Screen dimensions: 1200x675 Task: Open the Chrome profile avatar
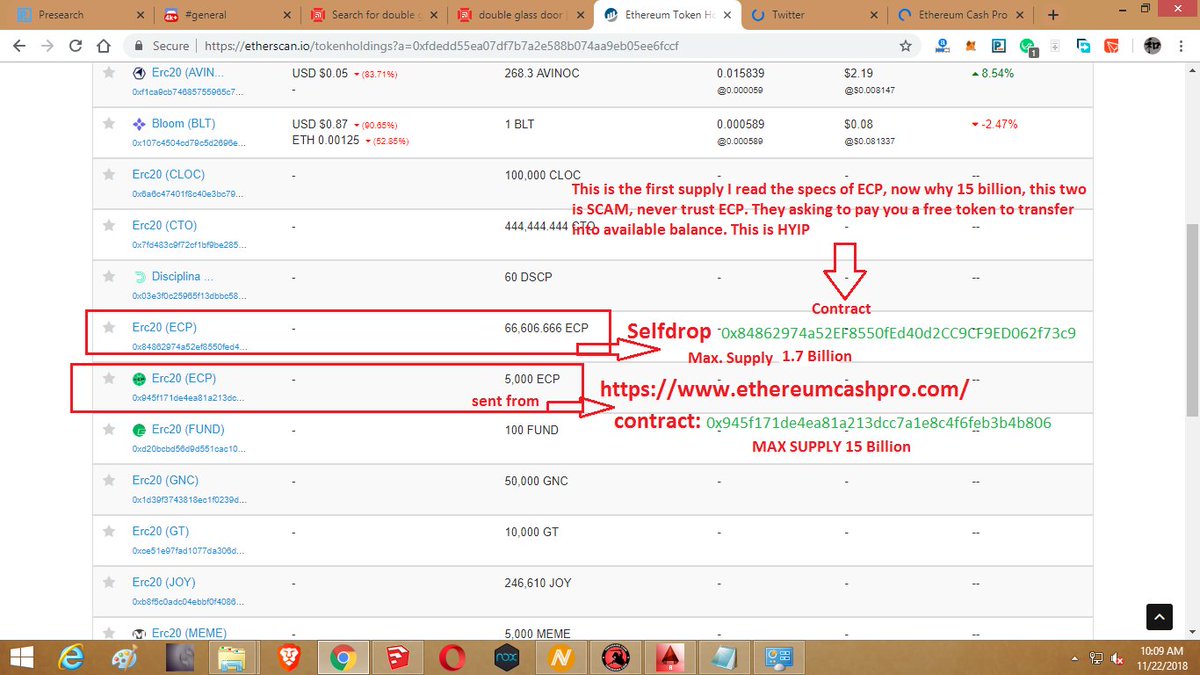point(1152,46)
